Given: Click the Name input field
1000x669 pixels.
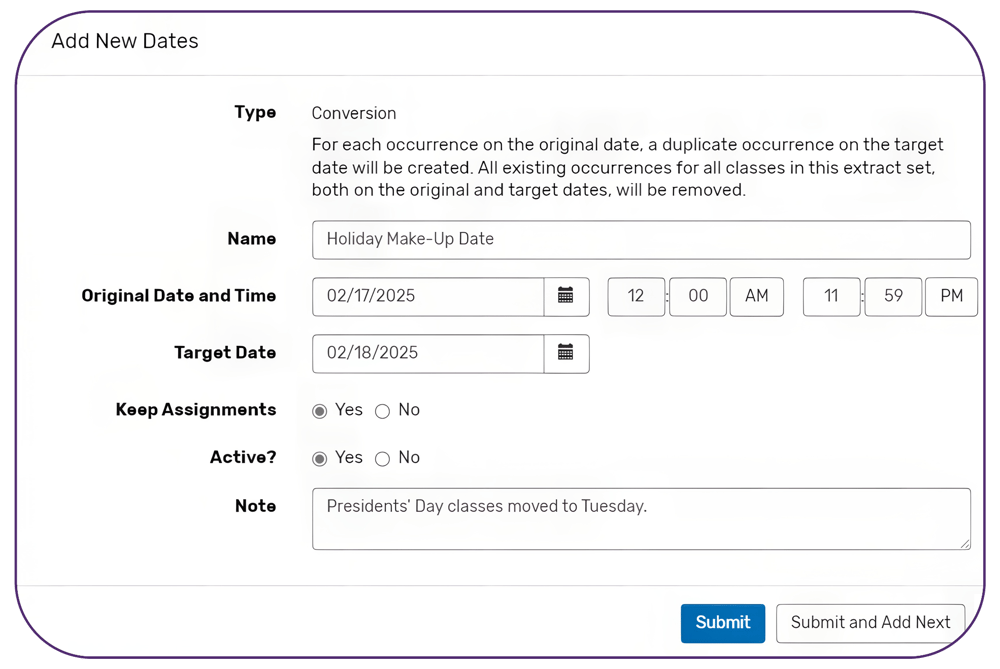Looking at the screenshot, I should click(x=641, y=240).
